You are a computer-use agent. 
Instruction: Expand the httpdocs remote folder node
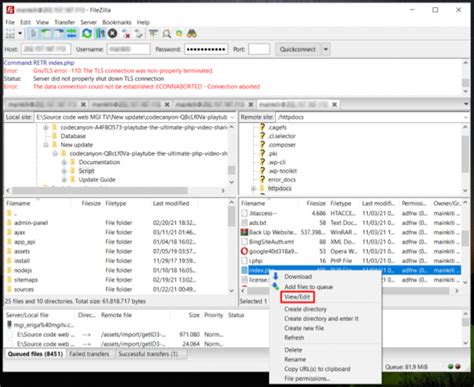coord(254,189)
